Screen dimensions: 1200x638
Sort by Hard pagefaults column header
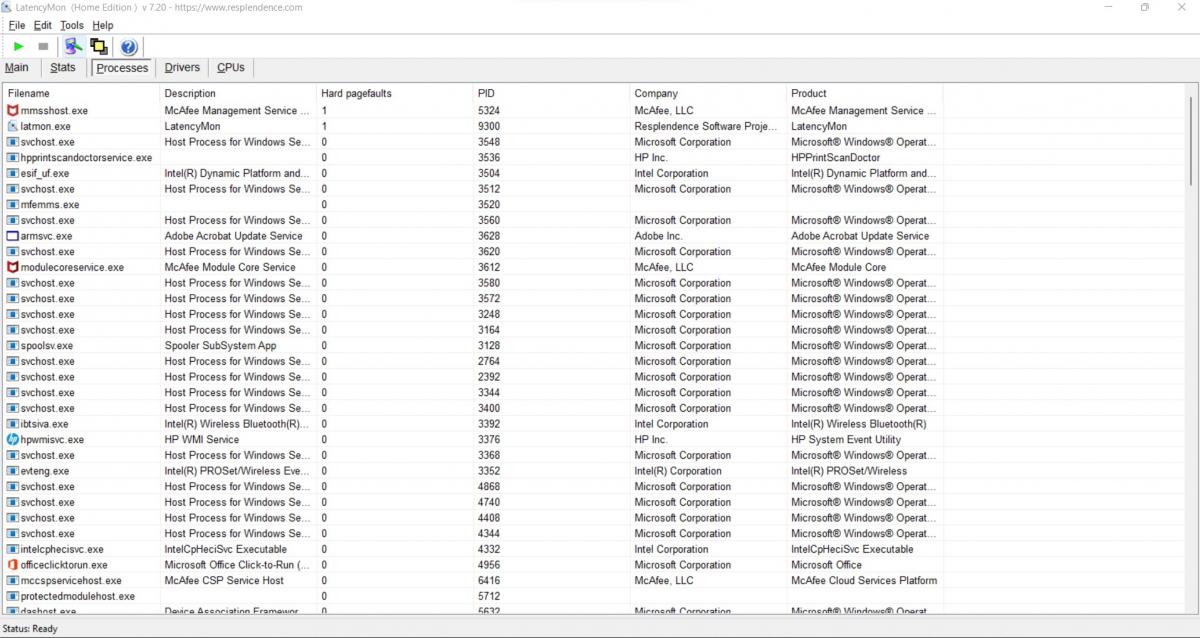click(396, 93)
